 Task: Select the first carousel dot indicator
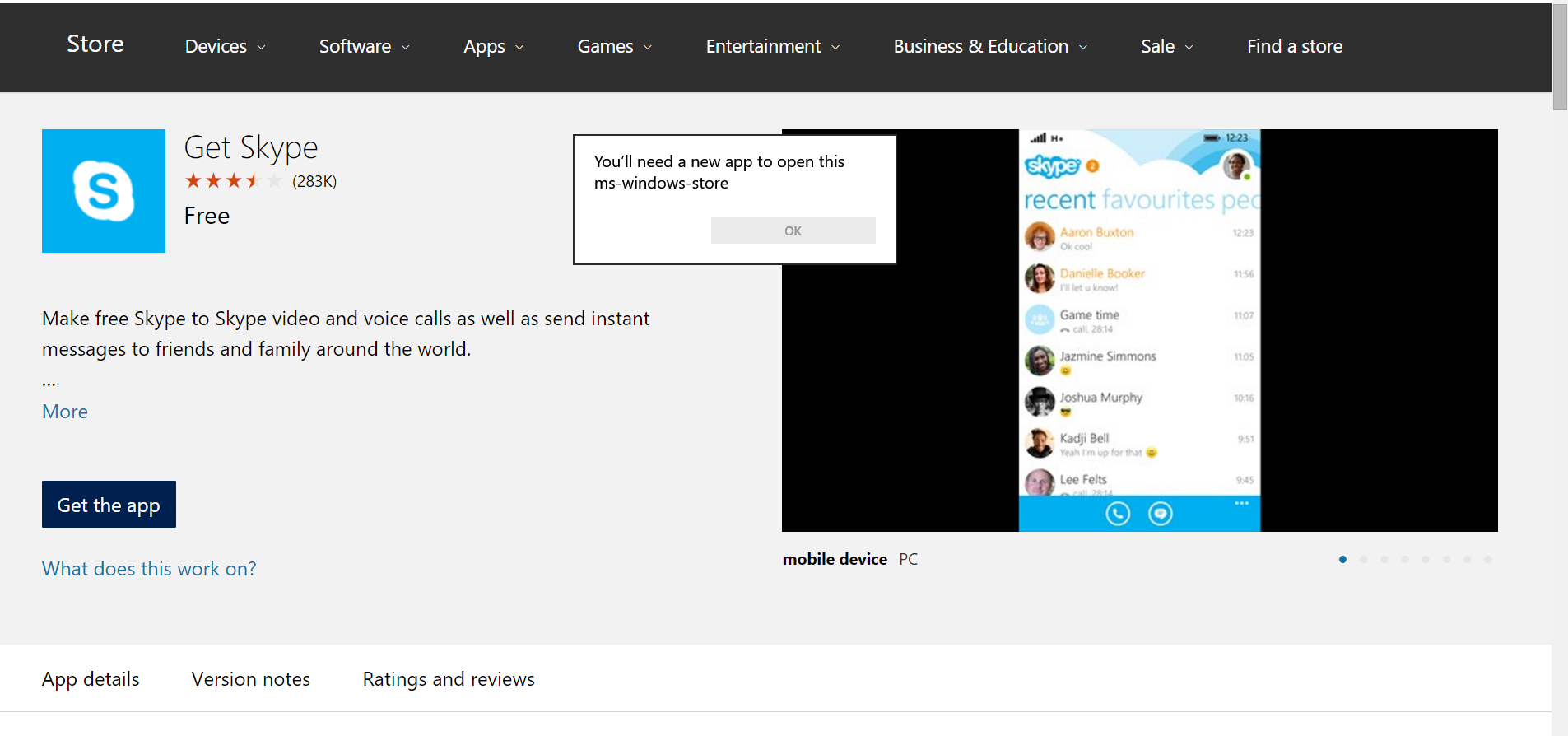click(1342, 560)
